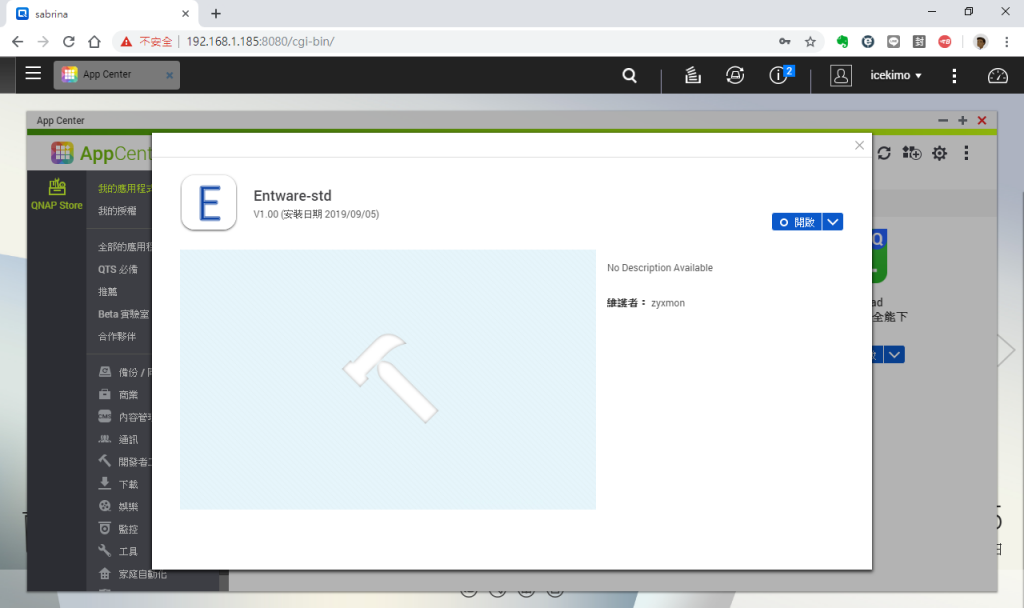Click the Chrome profile avatar
The width and height of the screenshot is (1024, 608).
(x=980, y=42)
